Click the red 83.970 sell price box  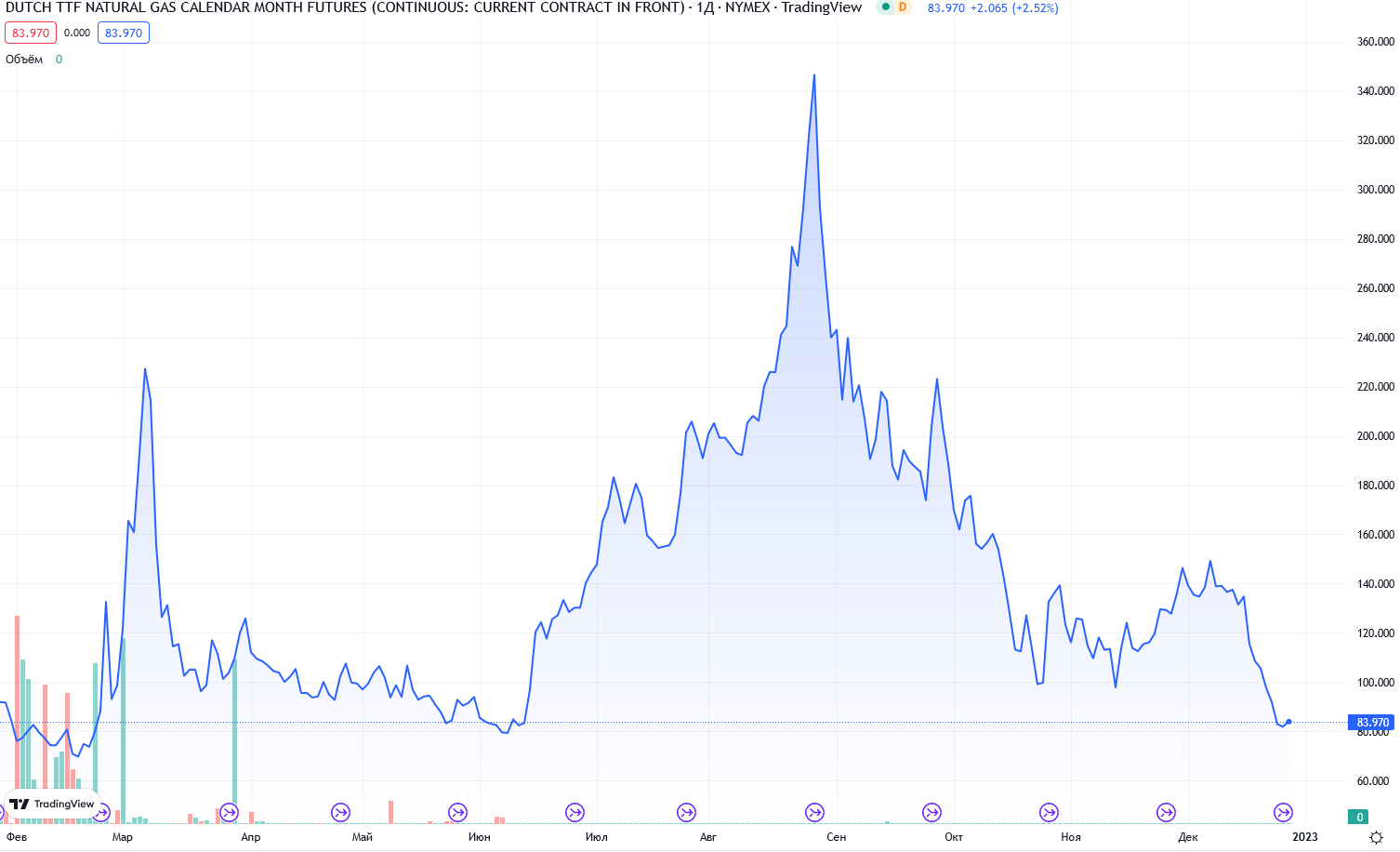pyautogui.click(x=31, y=33)
